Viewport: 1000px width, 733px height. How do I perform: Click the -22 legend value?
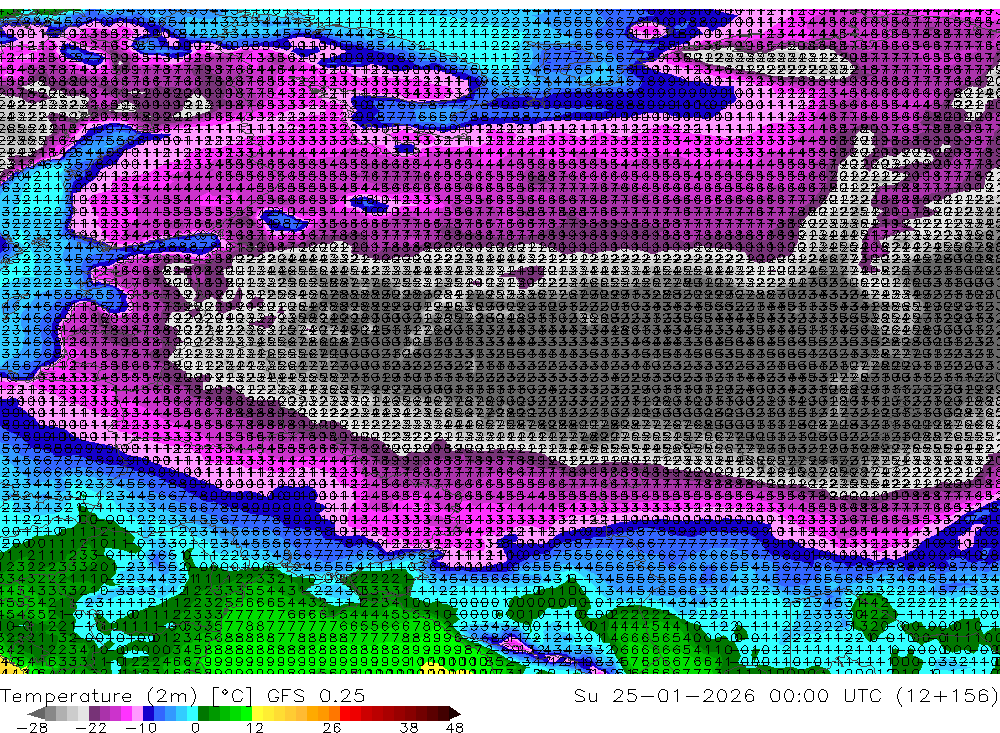[91, 727]
